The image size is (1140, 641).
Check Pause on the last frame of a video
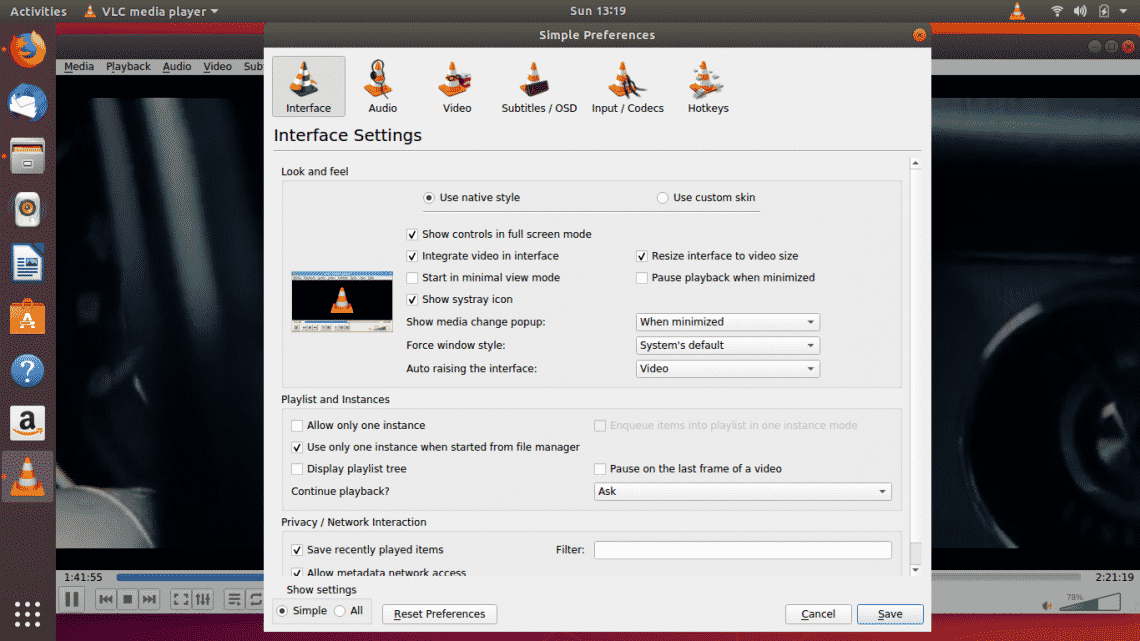pos(600,469)
